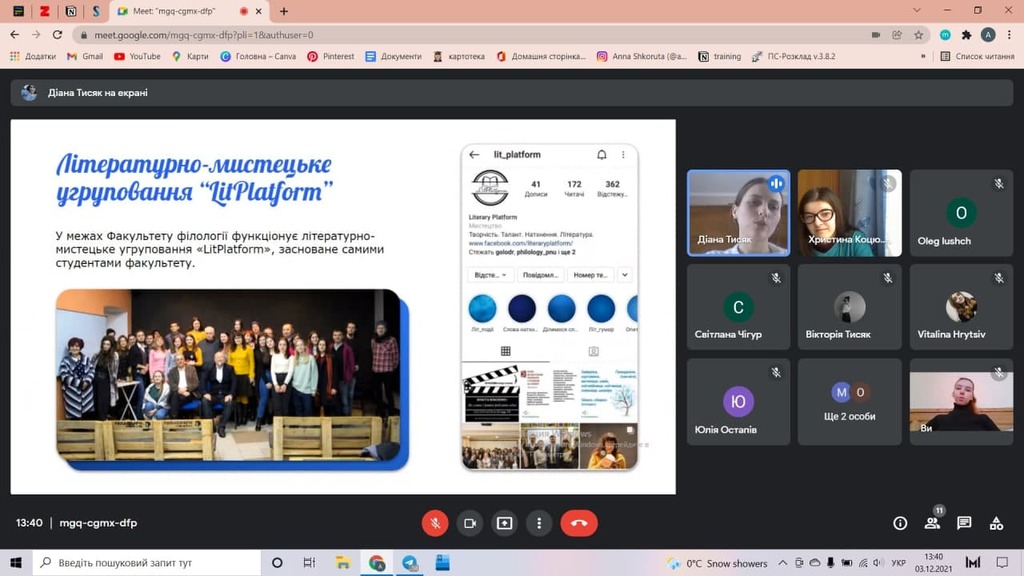The height and width of the screenshot is (576, 1024).
Task: Open meeting details info icon
Action: [x=900, y=523]
